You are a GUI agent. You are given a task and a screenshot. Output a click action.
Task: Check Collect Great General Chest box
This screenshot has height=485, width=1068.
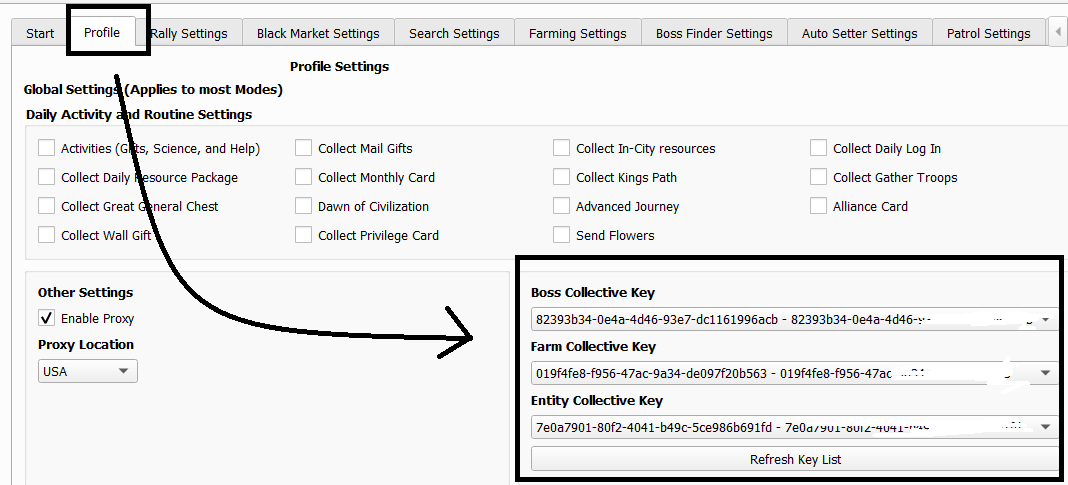click(46, 206)
